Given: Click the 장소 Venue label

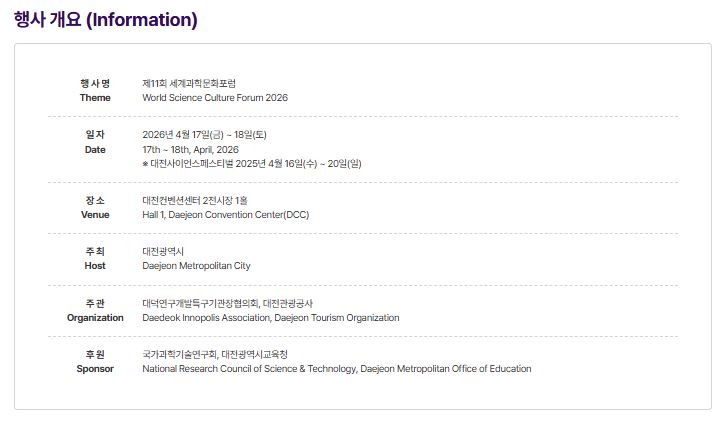Looking at the screenshot, I should point(95,207).
